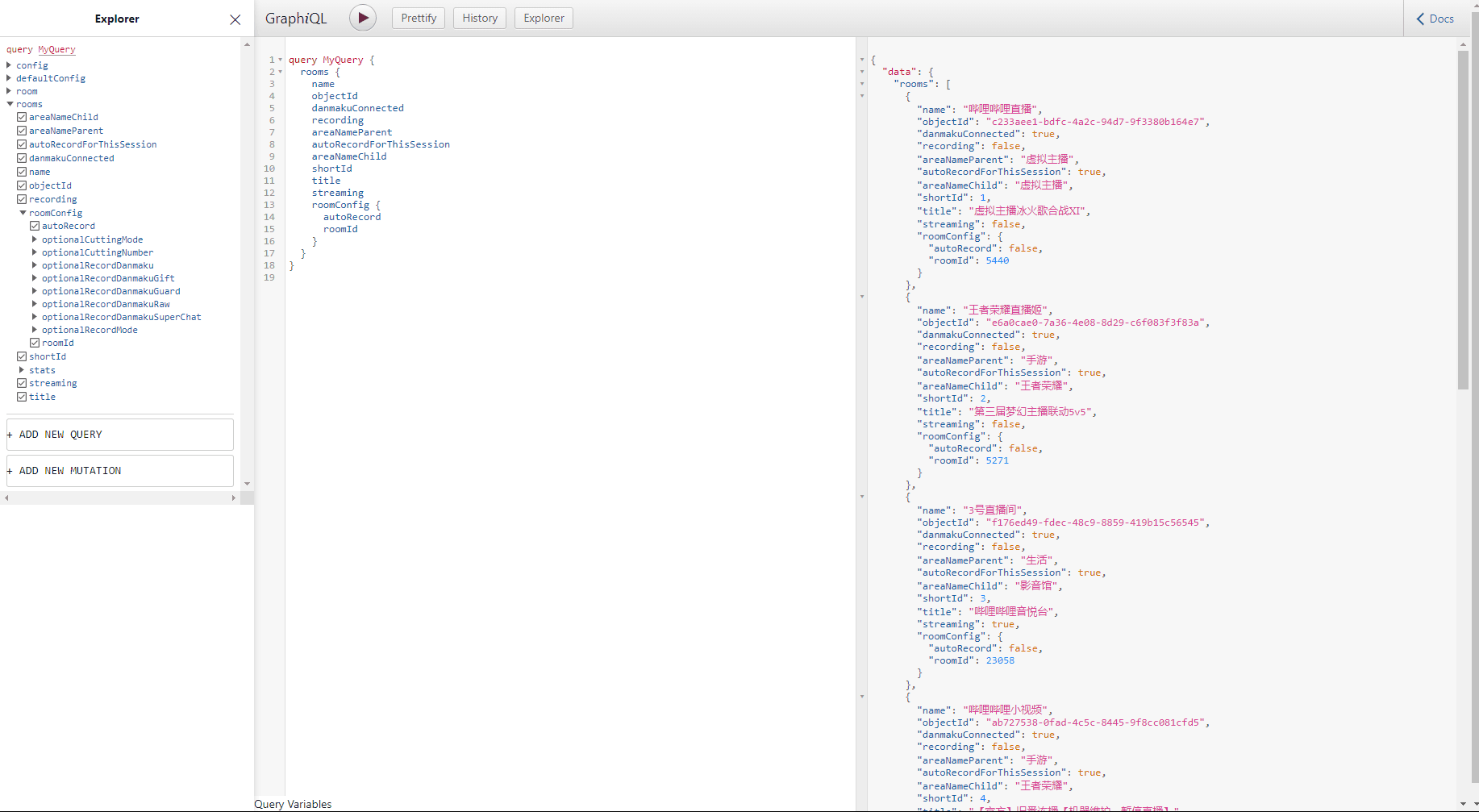Expand optionalCuttingMode under roomConfig
The image size is (1479, 812).
tap(34, 239)
